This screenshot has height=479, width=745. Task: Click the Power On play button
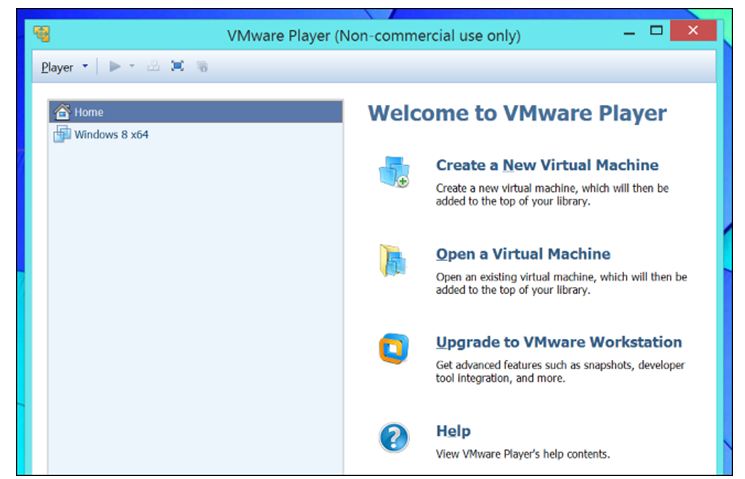tap(115, 66)
